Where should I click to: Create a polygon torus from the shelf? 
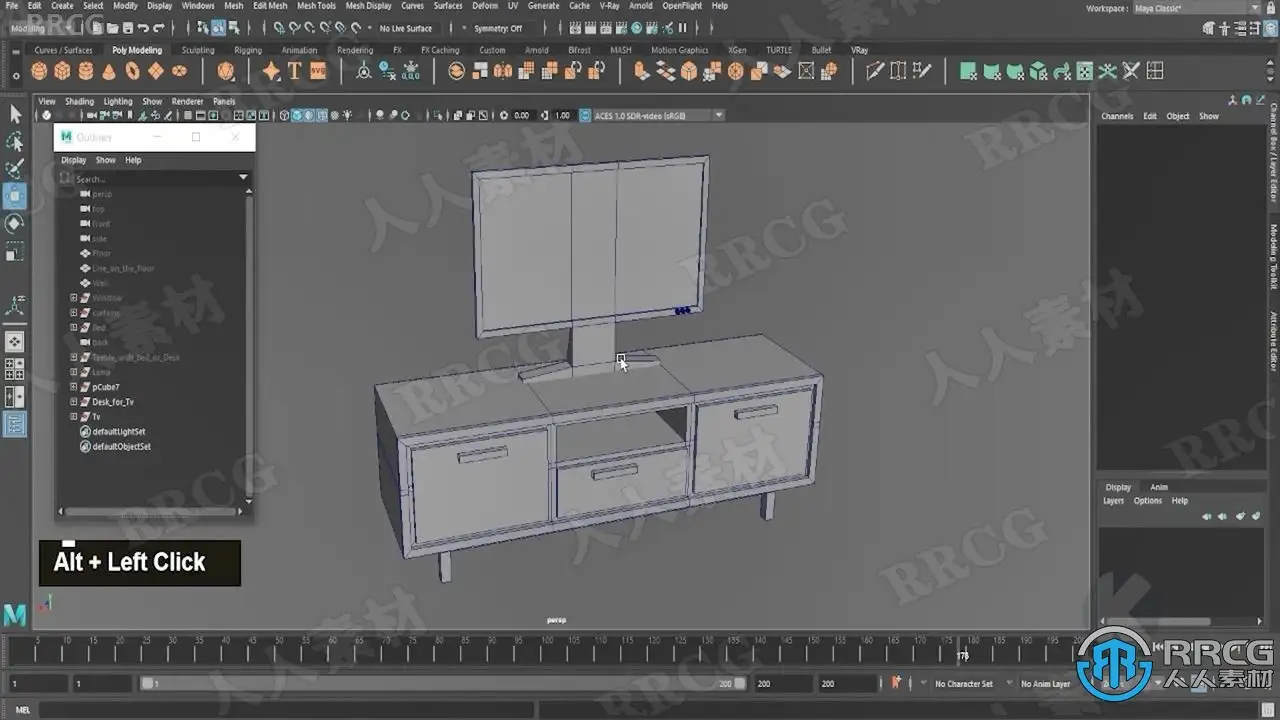coord(132,71)
